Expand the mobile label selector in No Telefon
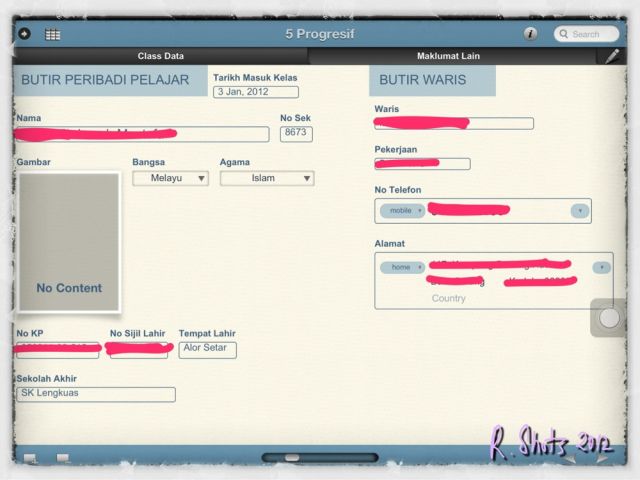 pos(403,211)
